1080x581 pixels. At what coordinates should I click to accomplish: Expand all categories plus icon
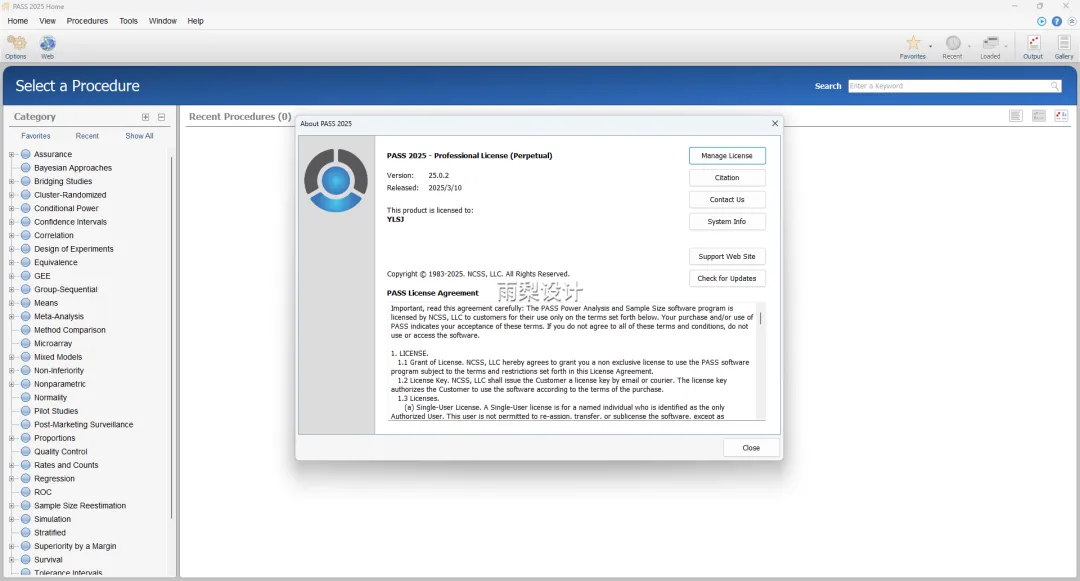coord(145,117)
